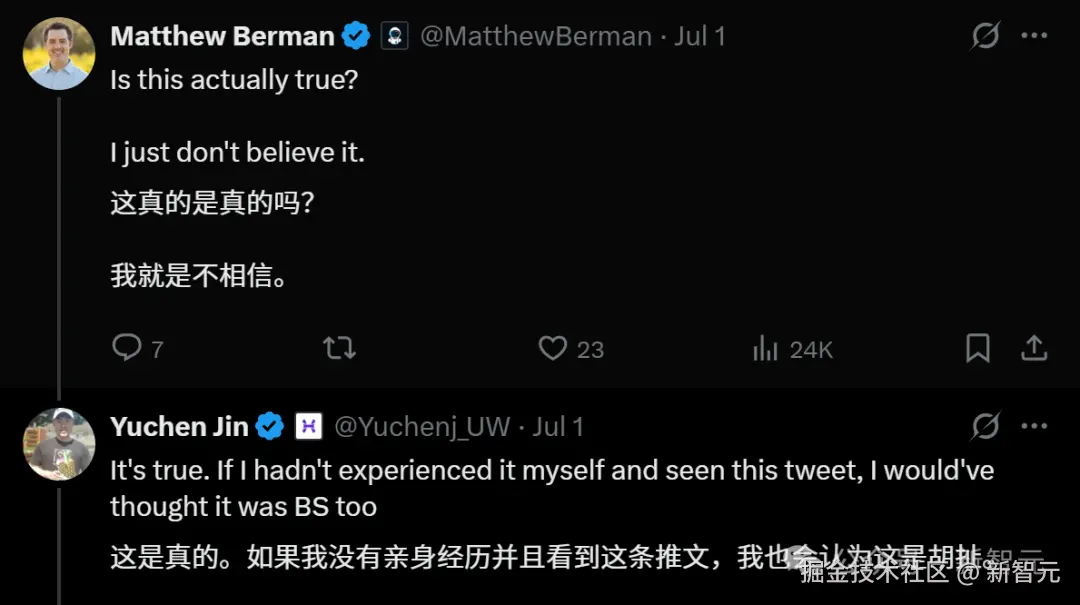Open Matthew Berman's display name link
This screenshot has width=1080, height=605.
tap(222, 37)
